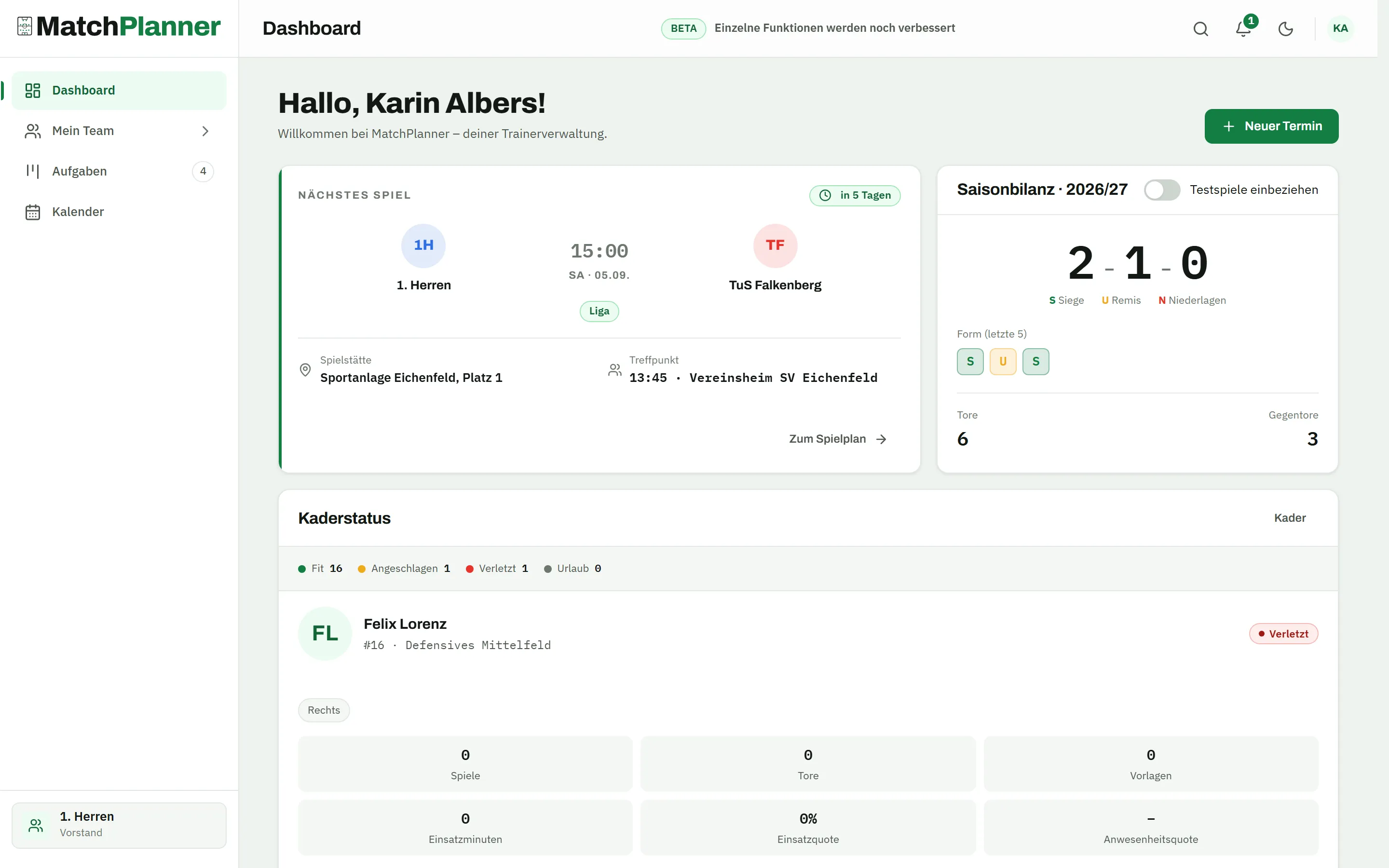This screenshot has height=868, width=1389.
Task: Open search with the magnifier icon
Action: point(1200,29)
